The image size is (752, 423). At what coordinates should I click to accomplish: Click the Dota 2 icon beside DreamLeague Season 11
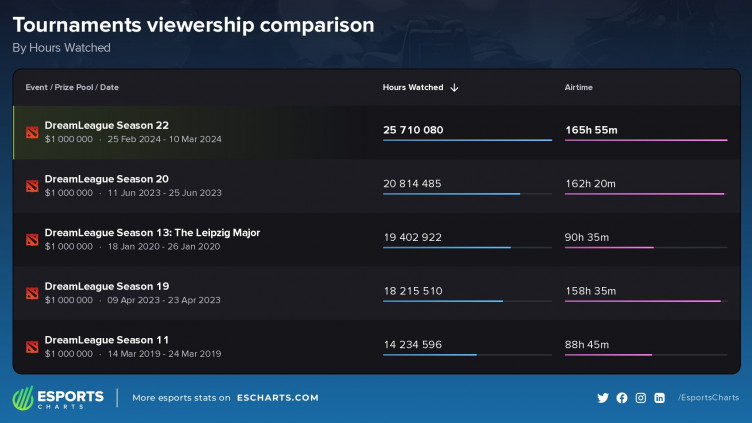(x=32, y=347)
